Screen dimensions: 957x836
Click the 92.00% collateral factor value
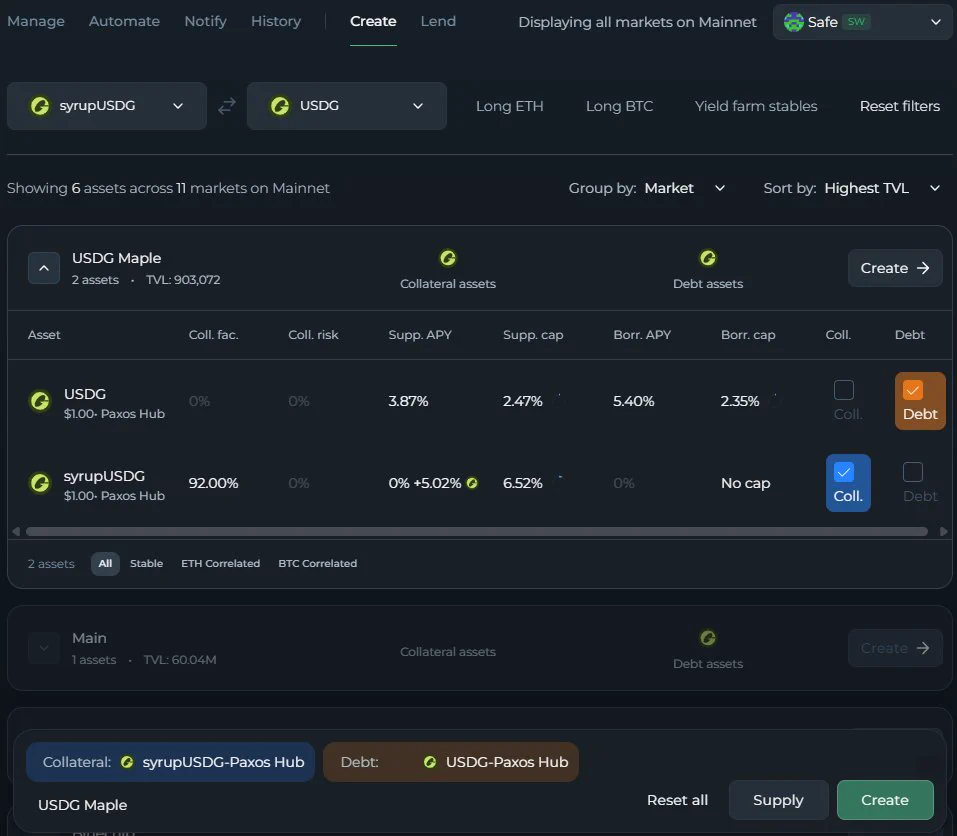coord(214,483)
